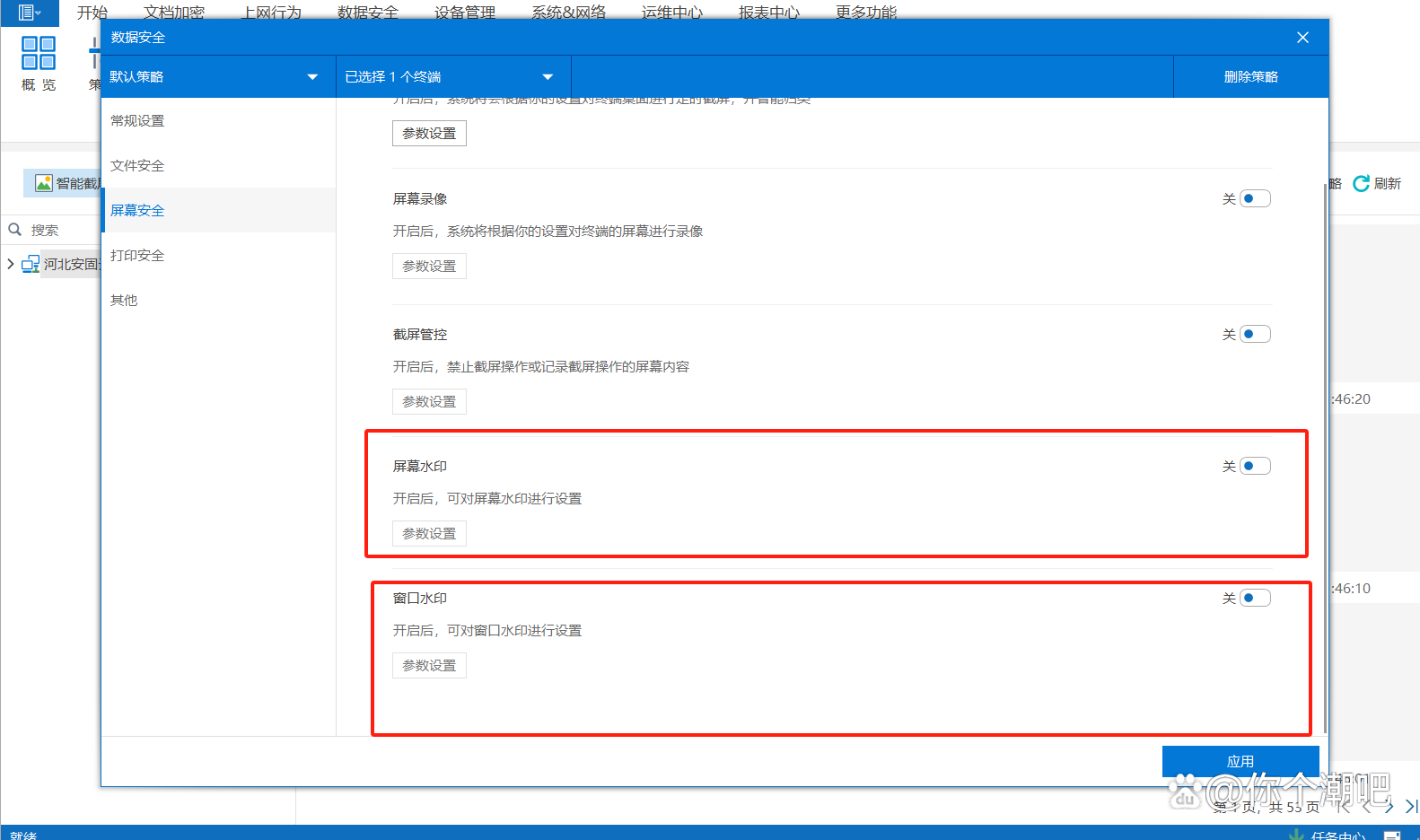This screenshot has height=840, width=1420.
Task: Click the 河北安固 network computers icon
Action: [31, 264]
